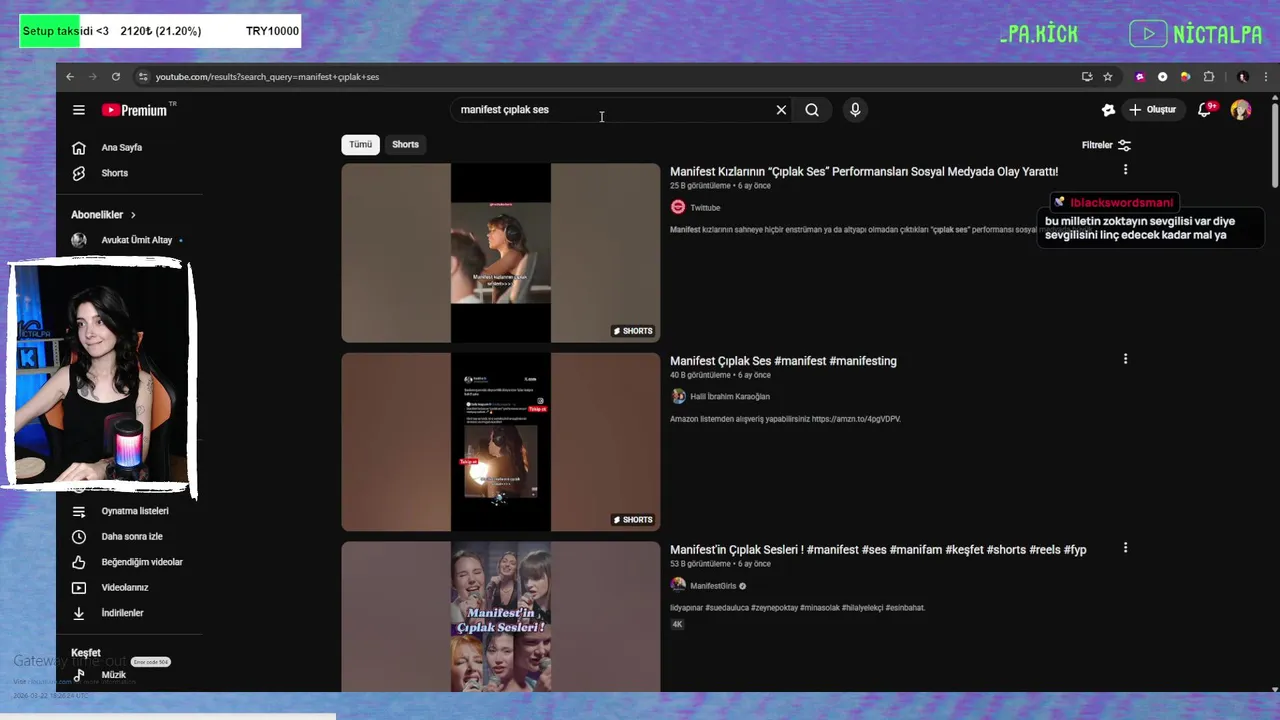Open Twittube channel avatar icon

tap(678, 207)
